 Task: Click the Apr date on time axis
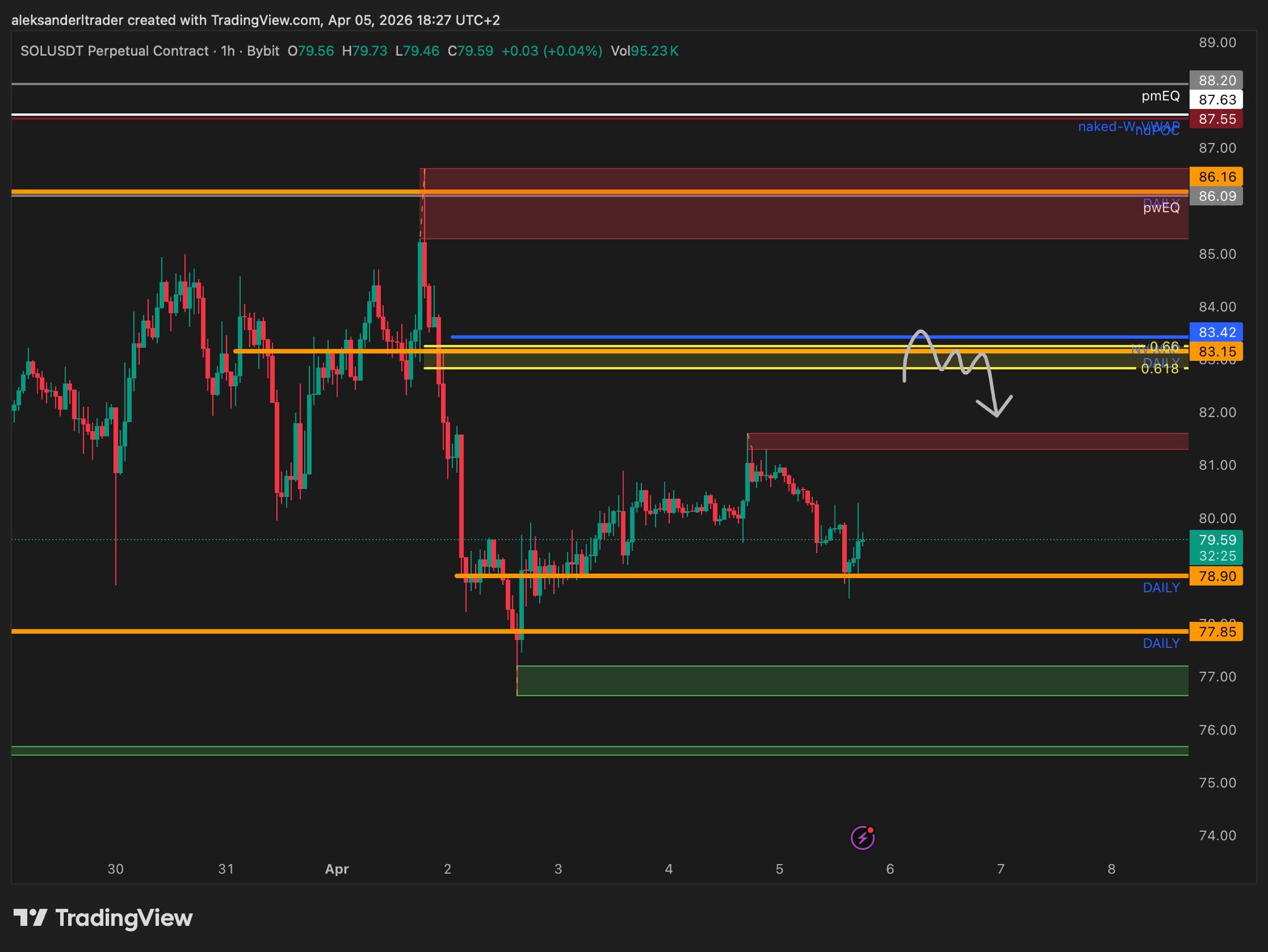(337, 868)
